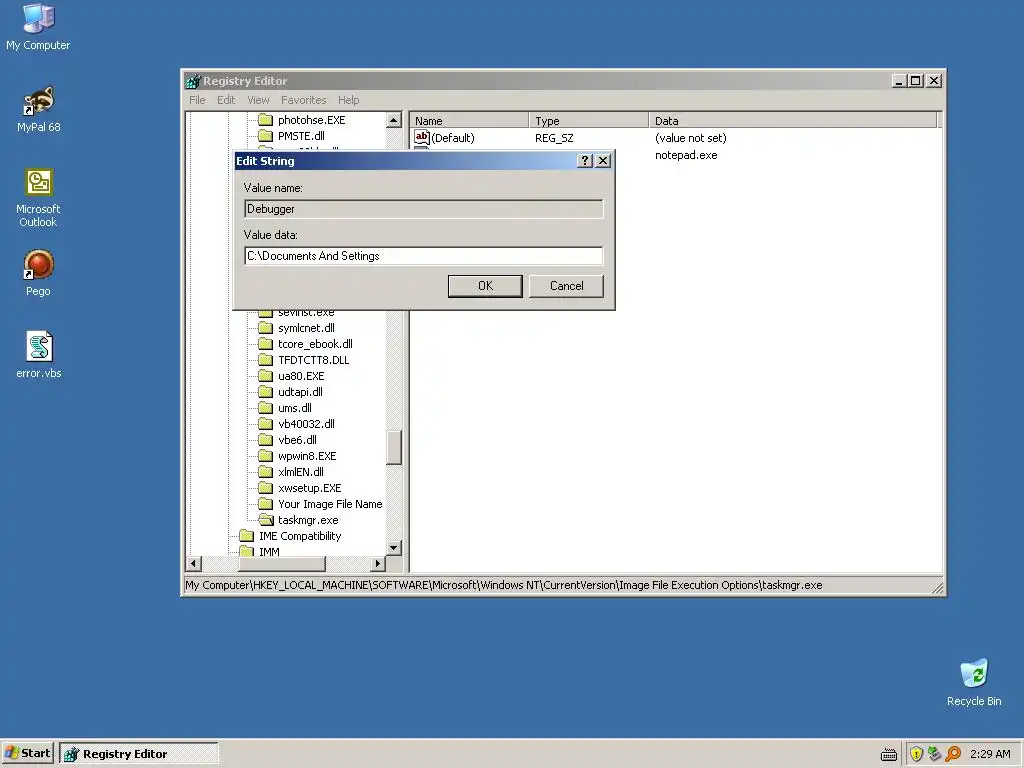Click the Value data text field
The height and width of the screenshot is (768, 1024).
[423, 256]
